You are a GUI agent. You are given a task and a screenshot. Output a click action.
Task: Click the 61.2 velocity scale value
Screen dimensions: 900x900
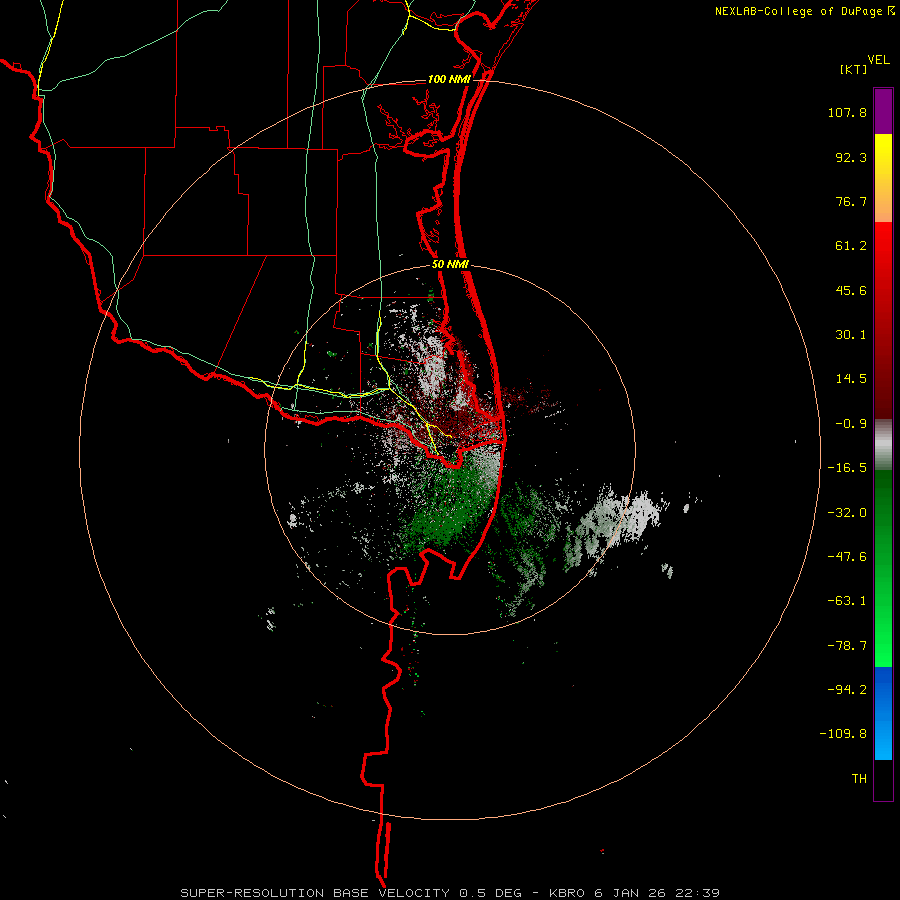click(x=851, y=246)
